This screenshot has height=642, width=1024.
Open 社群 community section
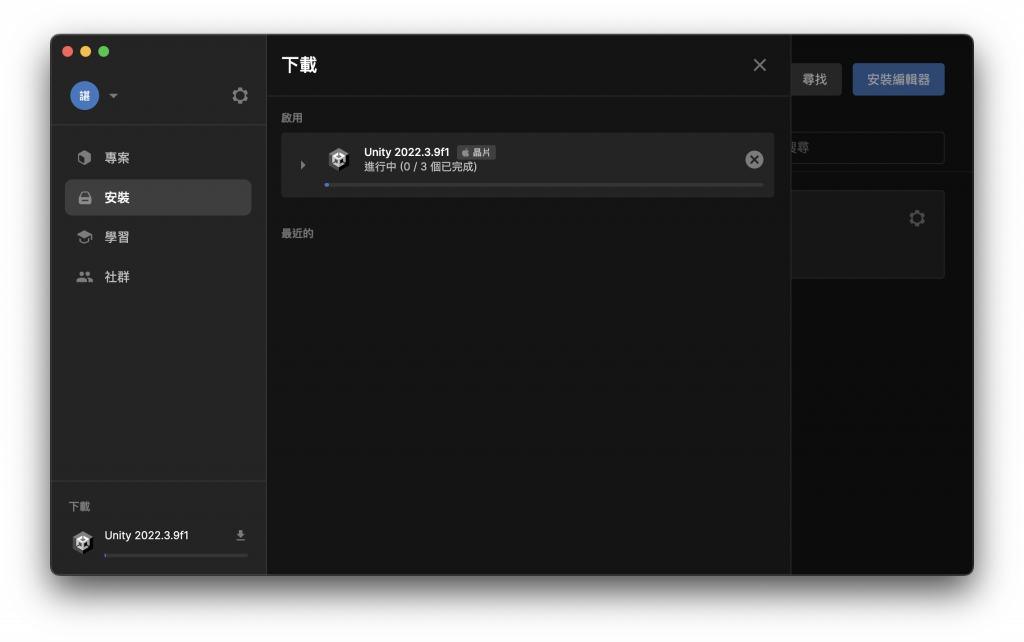coord(158,277)
